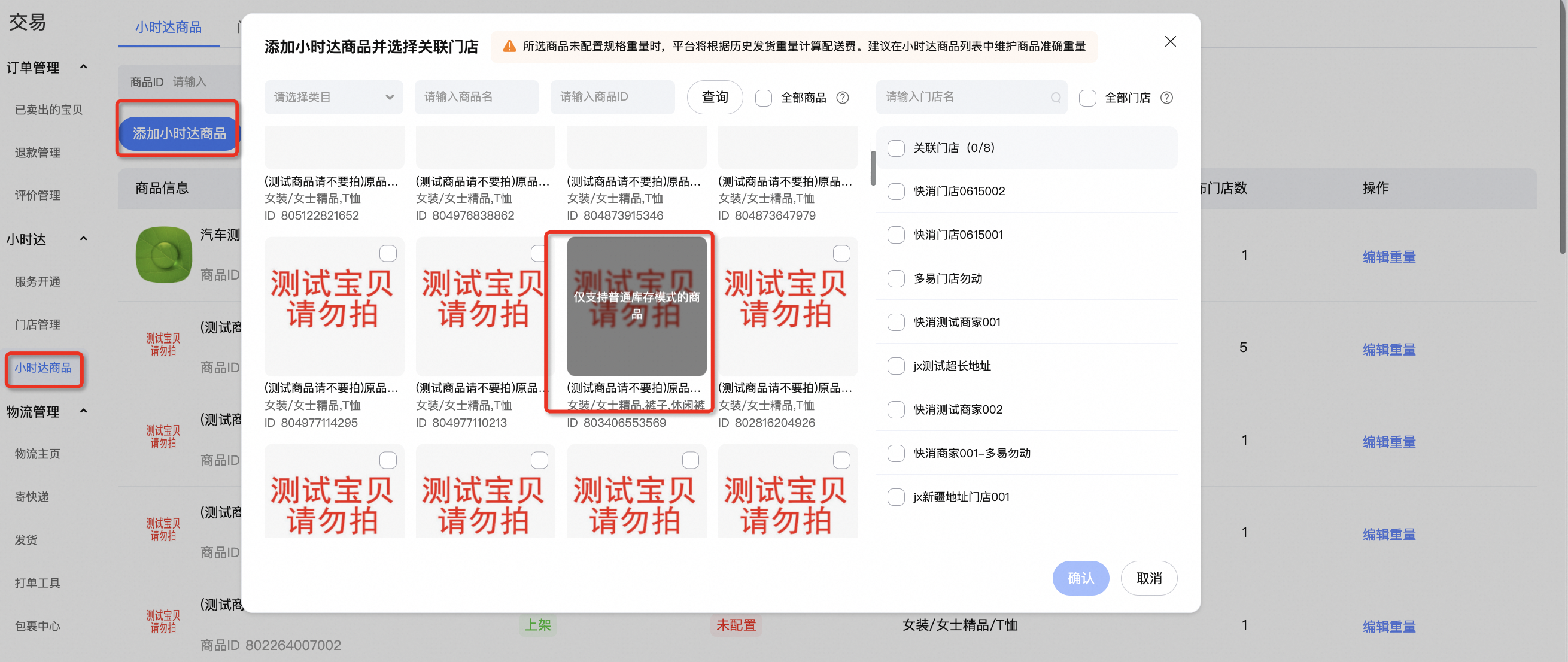The image size is (1568, 662).
Task: Open 物流主页 in the sidebar
Action: [38, 454]
